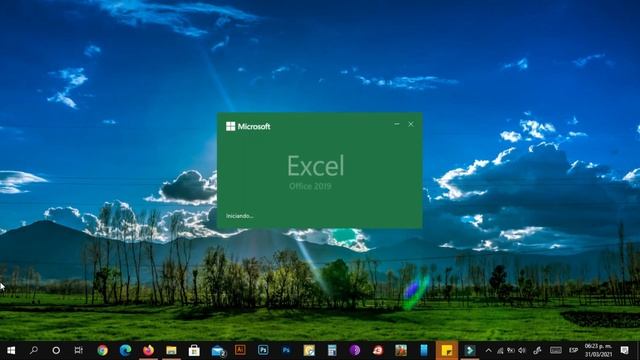Open clock showing 31/03/2021
The width and height of the screenshot is (640, 360).
598,350
